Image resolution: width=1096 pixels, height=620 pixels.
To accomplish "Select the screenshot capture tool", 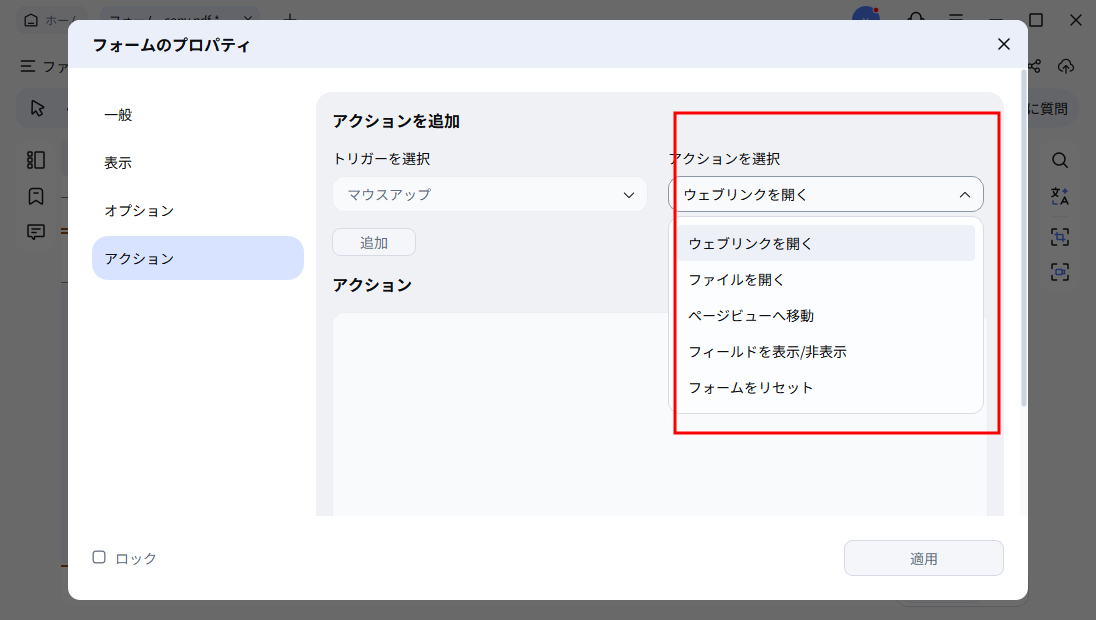I will coord(1059,237).
